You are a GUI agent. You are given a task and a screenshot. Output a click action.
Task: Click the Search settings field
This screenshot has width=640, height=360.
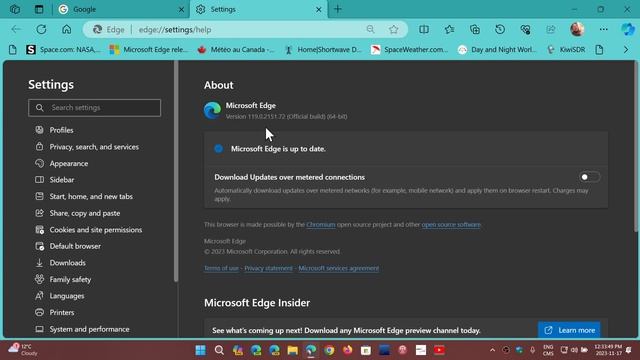click(95, 108)
